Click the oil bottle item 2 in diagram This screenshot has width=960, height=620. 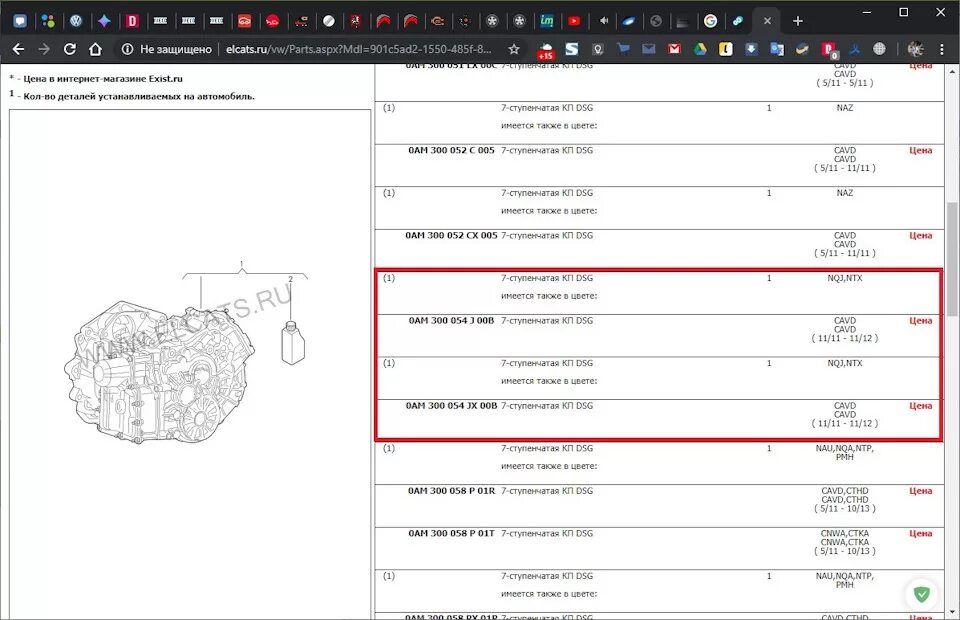pos(293,343)
